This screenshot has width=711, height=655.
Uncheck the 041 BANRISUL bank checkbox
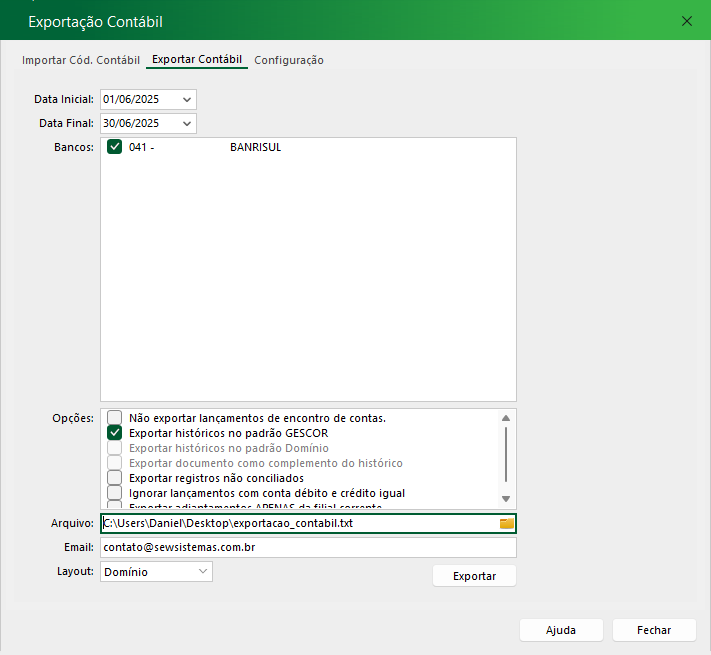(x=115, y=147)
